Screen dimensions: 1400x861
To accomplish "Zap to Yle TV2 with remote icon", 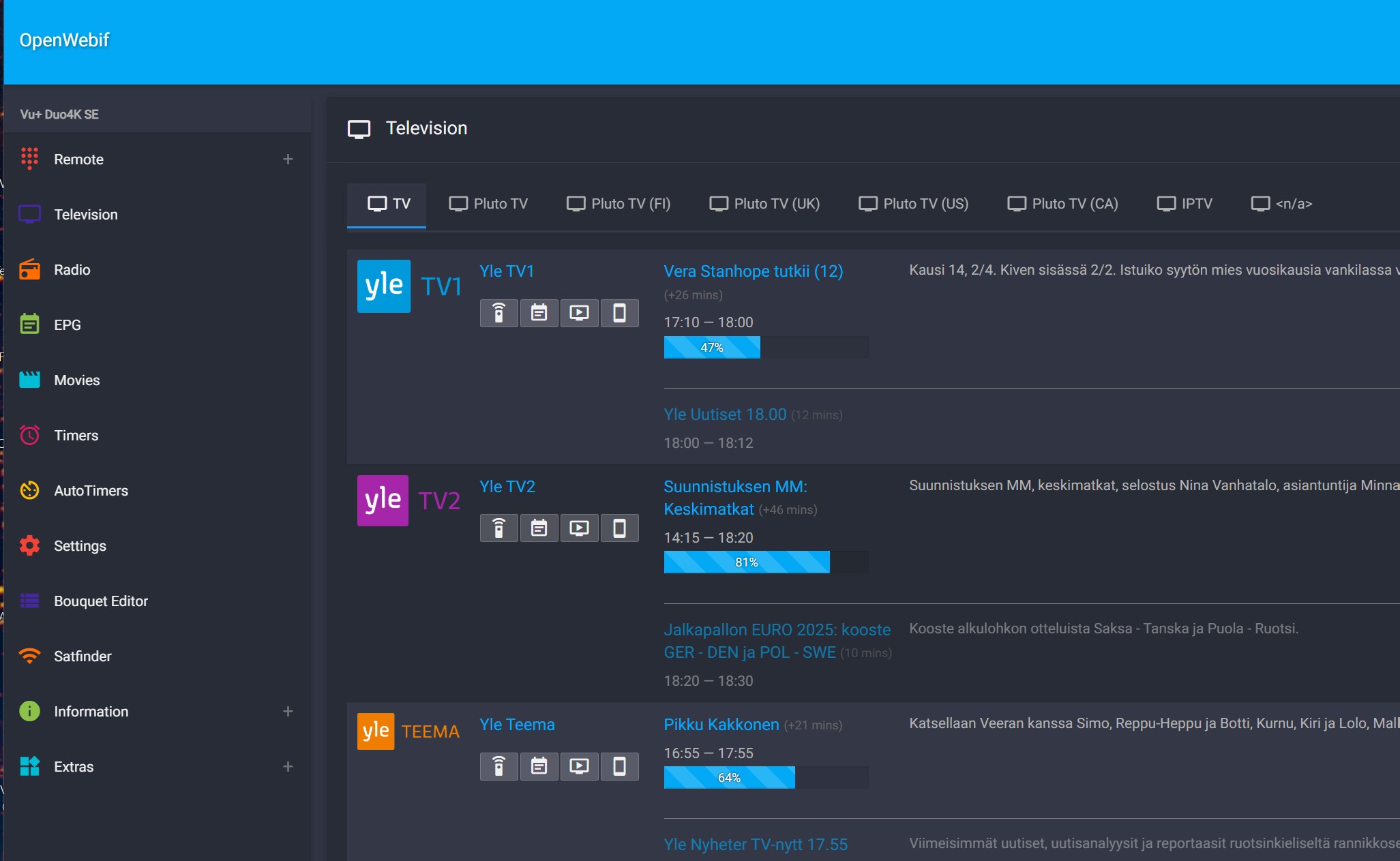I will 499,528.
